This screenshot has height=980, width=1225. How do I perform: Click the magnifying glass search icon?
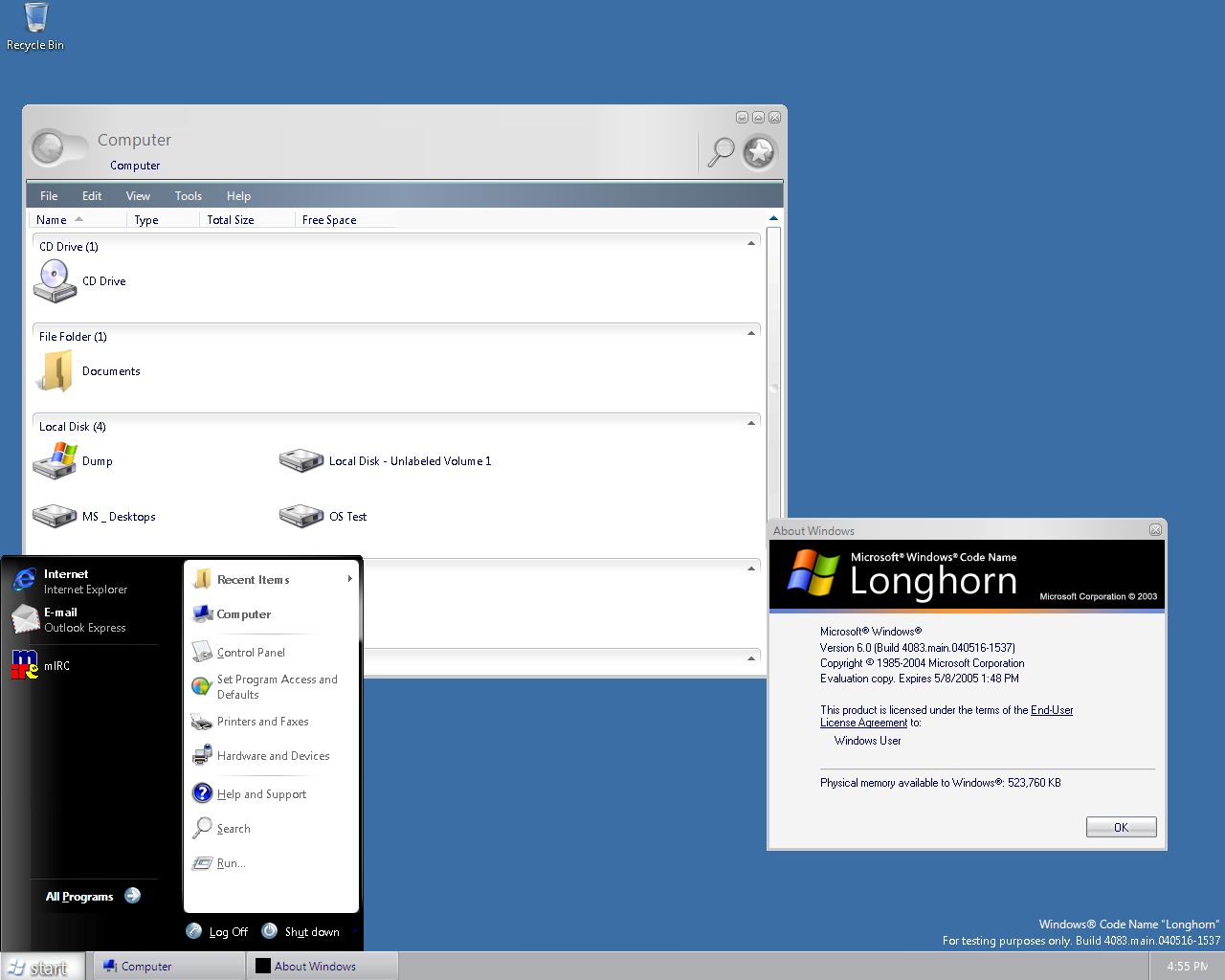[721, 151]
